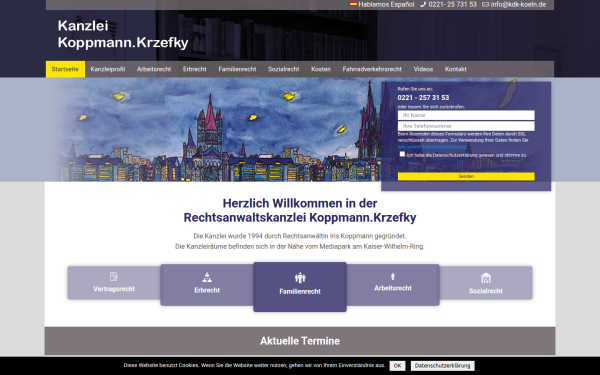Click the yellow Senden button
Image resolution: width=600 pixels, height=375 pixels.
(466, 176)
